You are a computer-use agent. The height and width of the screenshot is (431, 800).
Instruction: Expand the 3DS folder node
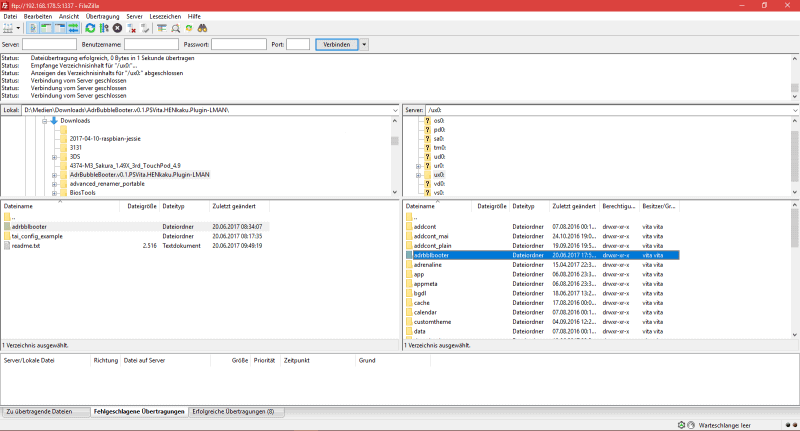[x=55, y=157]
